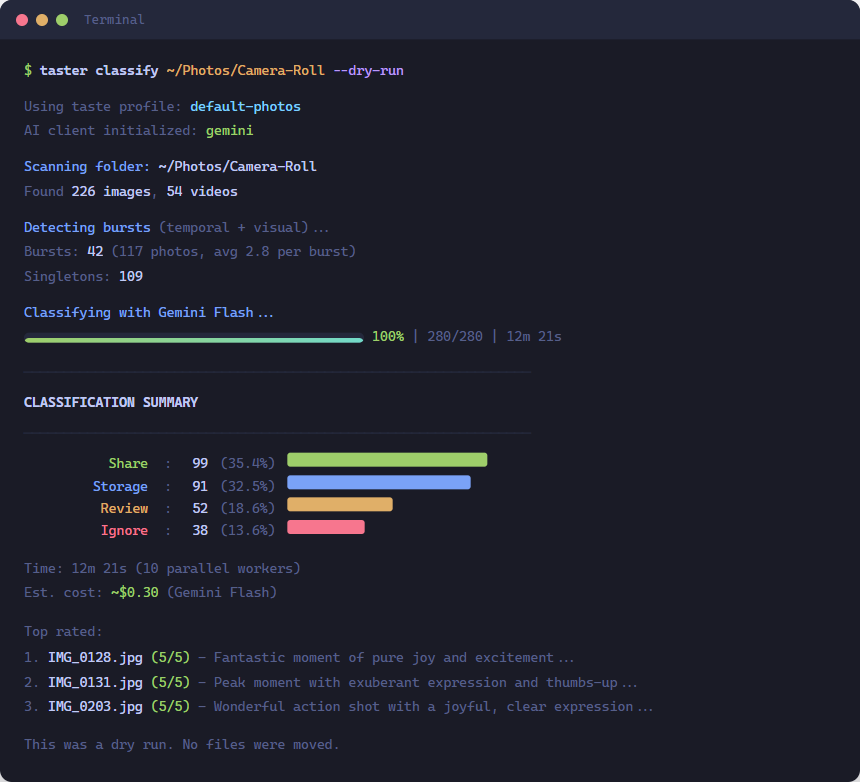
Task: Click the green '$' prompt symbol
Action: click(28, 71)
